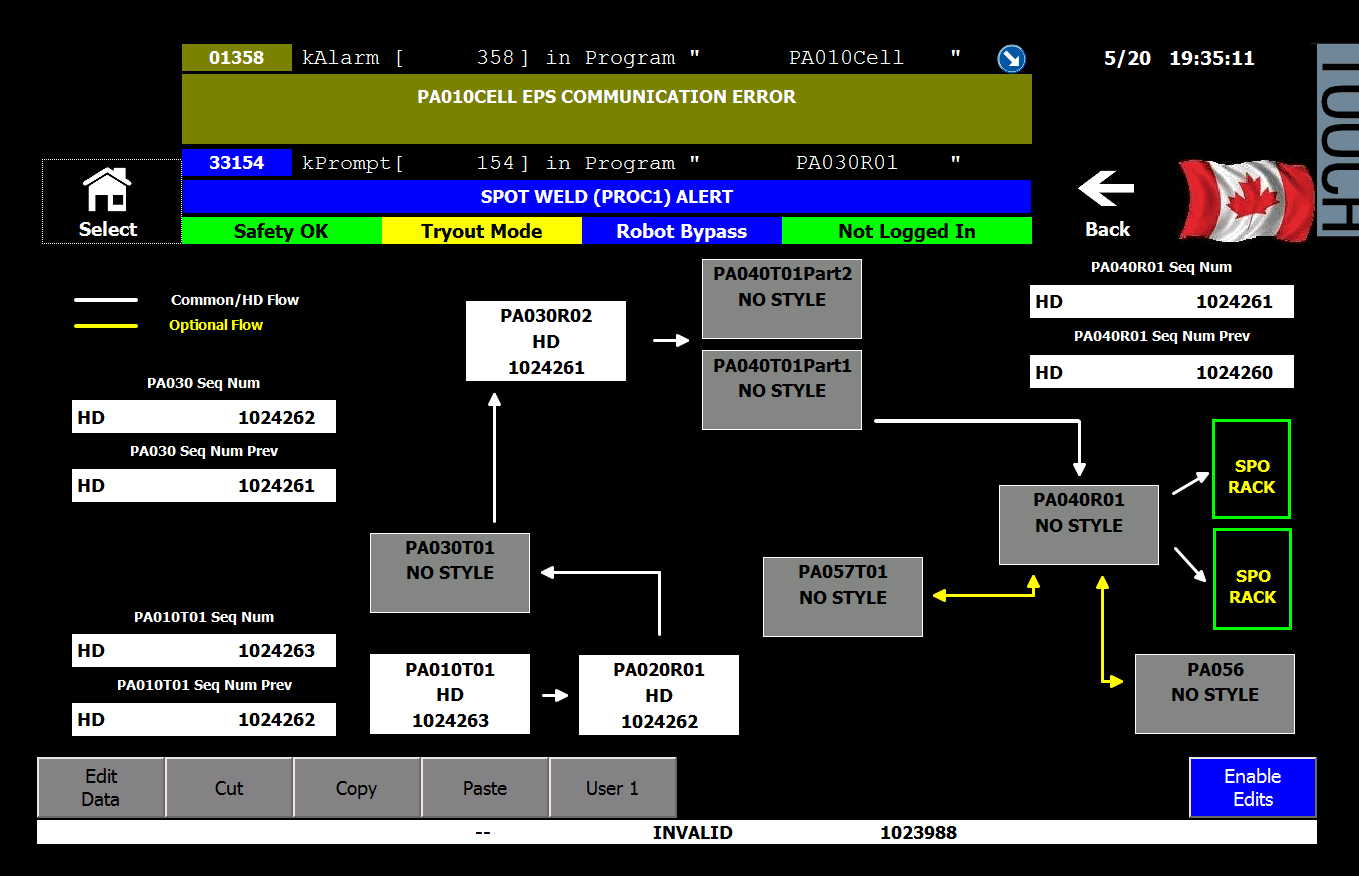This screenshot has height=876, width=1359.
Task: Click the prompt number 33154
Action: 237,163
